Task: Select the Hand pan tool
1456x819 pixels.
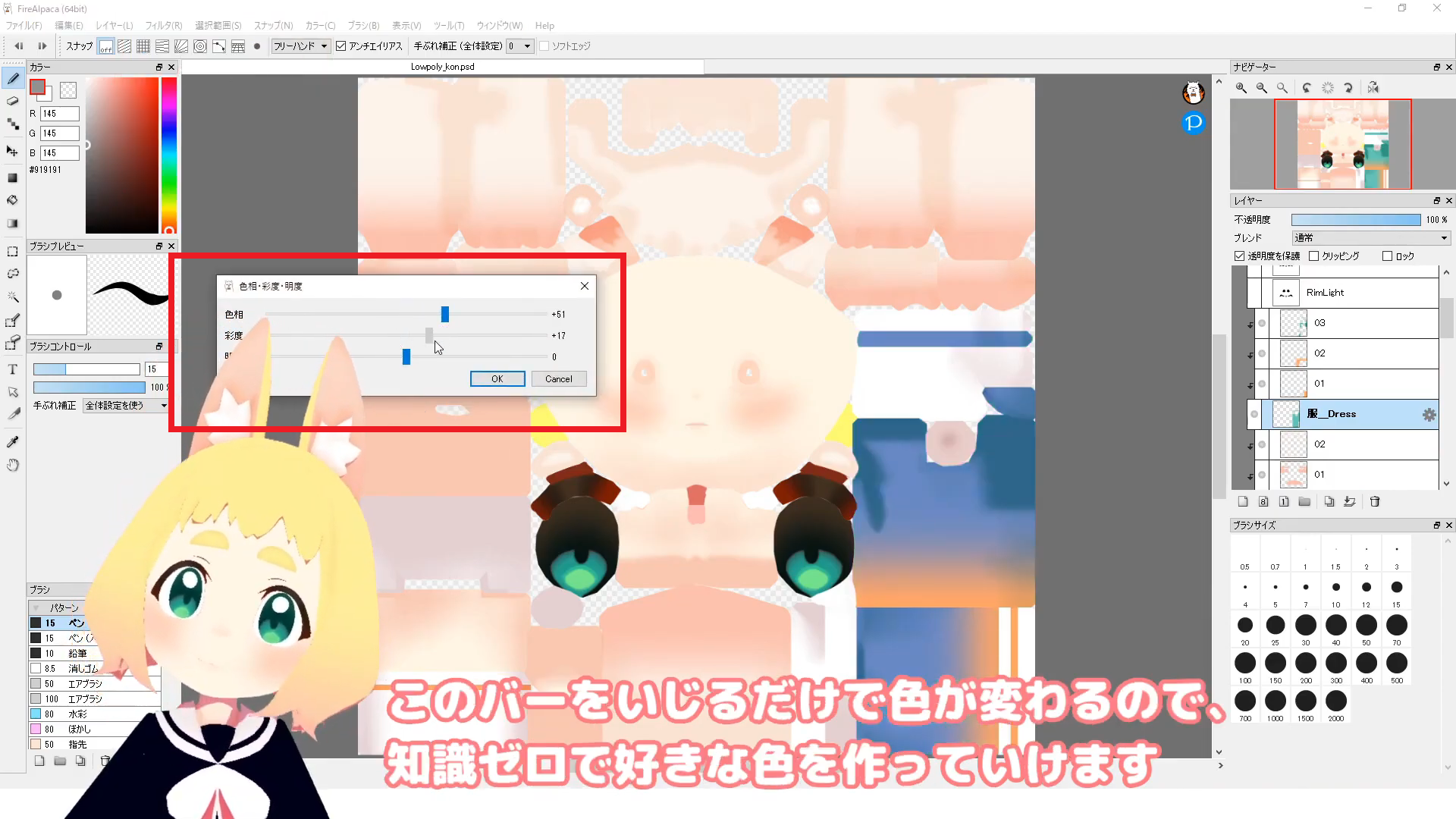Action: (x=13, y=465)
